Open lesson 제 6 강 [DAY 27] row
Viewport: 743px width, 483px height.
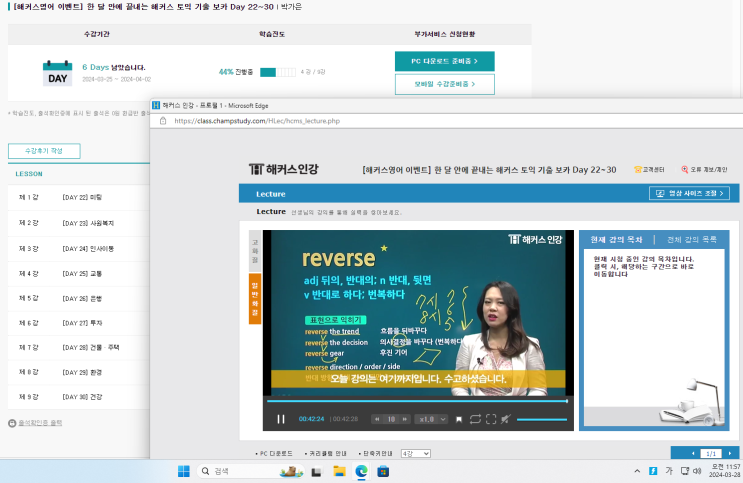tap(79, 323)
